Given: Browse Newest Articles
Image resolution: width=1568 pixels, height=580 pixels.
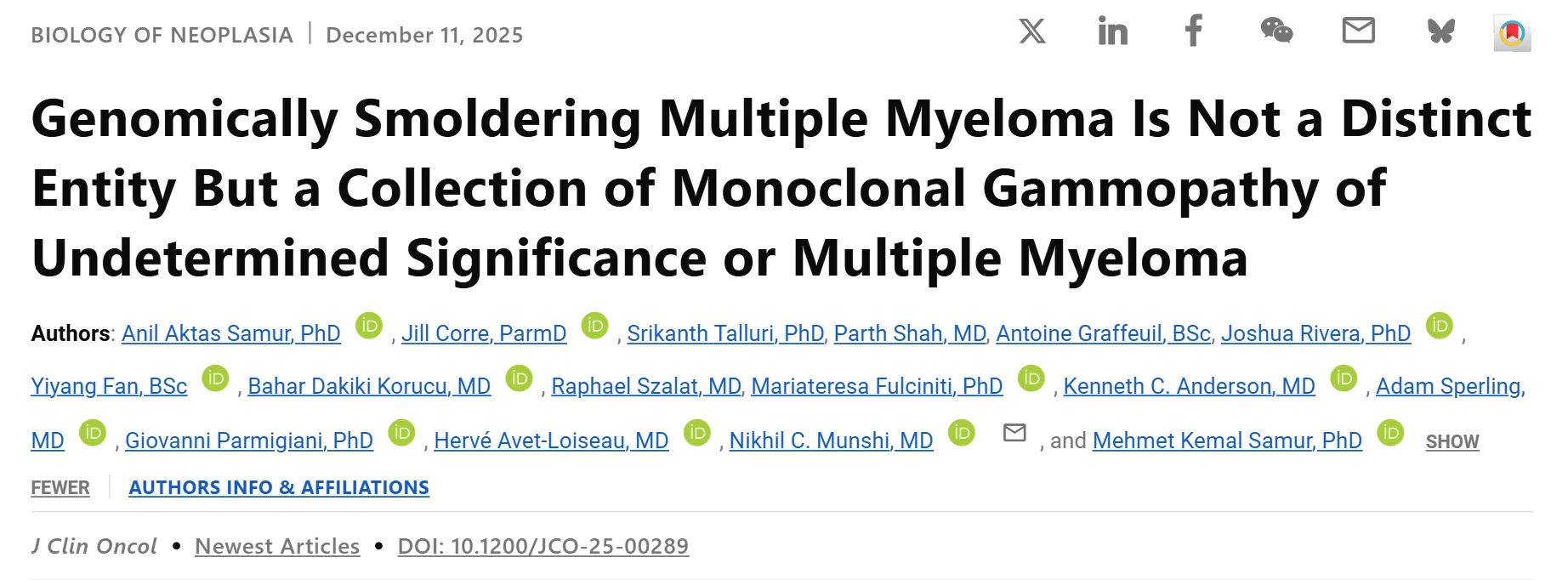Looking at the screenshot, I should click(276, 547).
